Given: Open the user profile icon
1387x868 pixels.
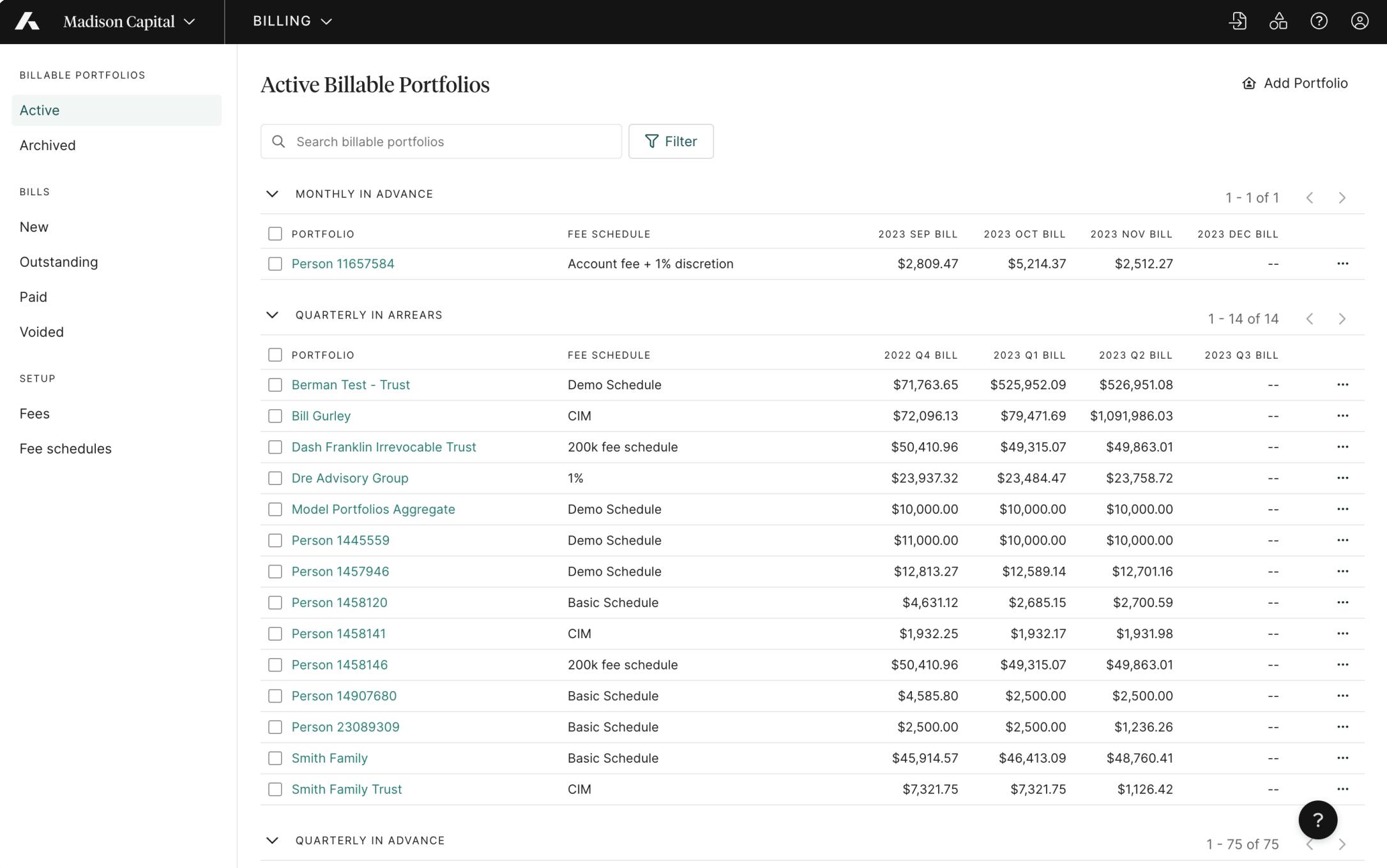Looking at the screenshot, I should point(1360,21).
